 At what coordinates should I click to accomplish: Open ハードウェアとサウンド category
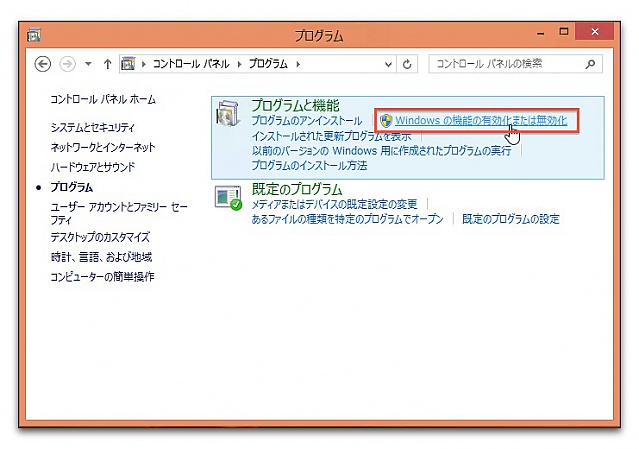click(93, 167)
